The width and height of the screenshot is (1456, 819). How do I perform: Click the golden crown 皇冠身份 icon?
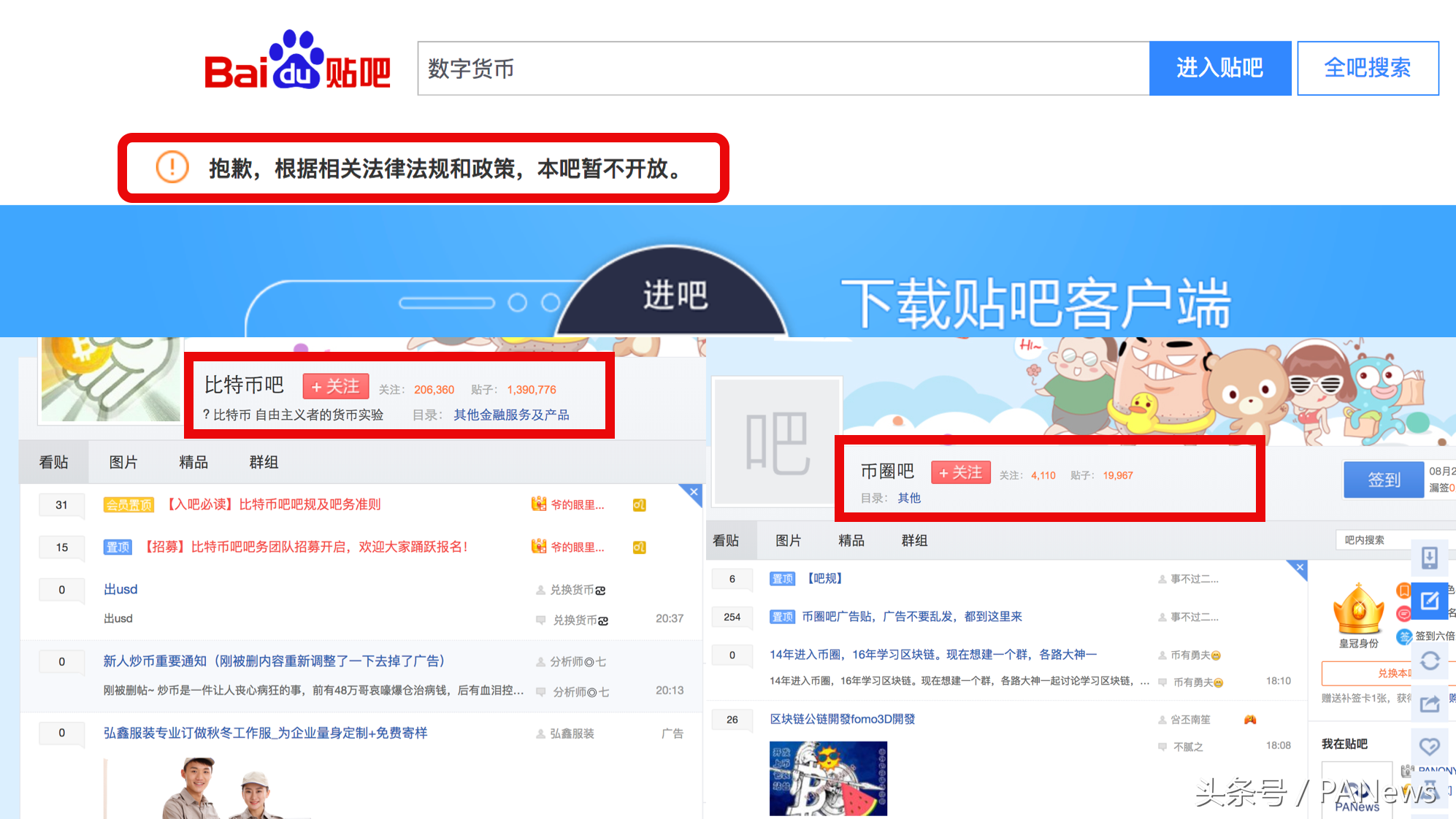pyautogui.click(x=1358, y=610)
